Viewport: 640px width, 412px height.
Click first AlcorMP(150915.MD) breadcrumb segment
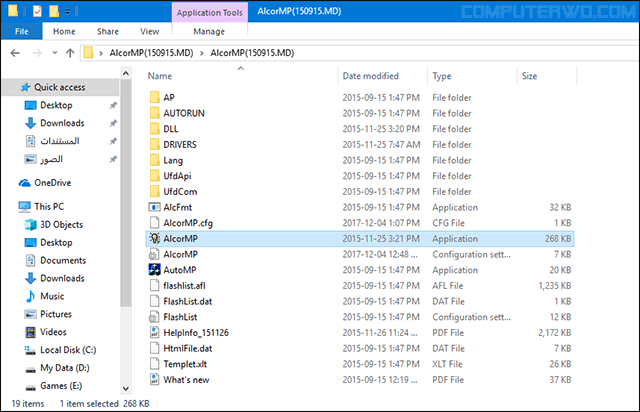coord(151,53)
